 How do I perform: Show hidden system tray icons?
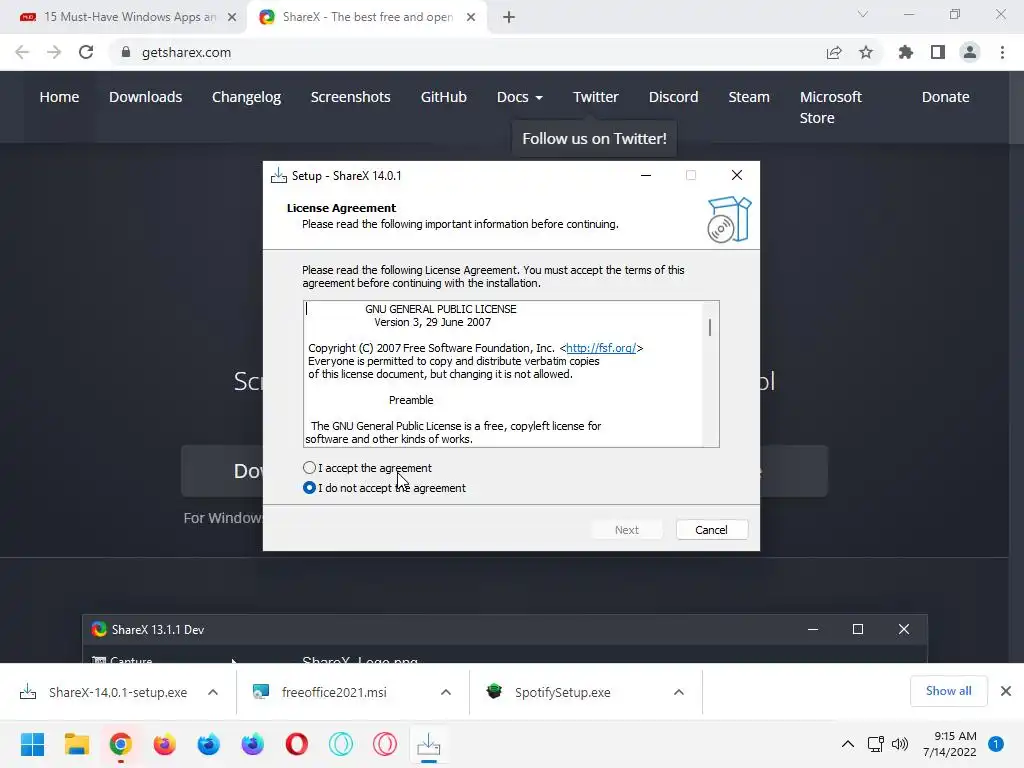click(848, 744)
